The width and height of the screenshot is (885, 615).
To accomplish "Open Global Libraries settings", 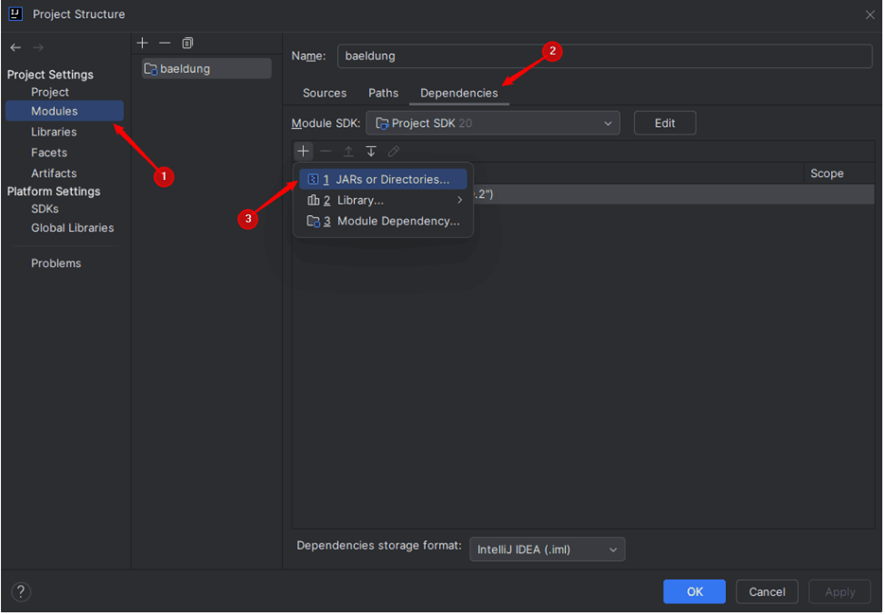I will 72,229.
